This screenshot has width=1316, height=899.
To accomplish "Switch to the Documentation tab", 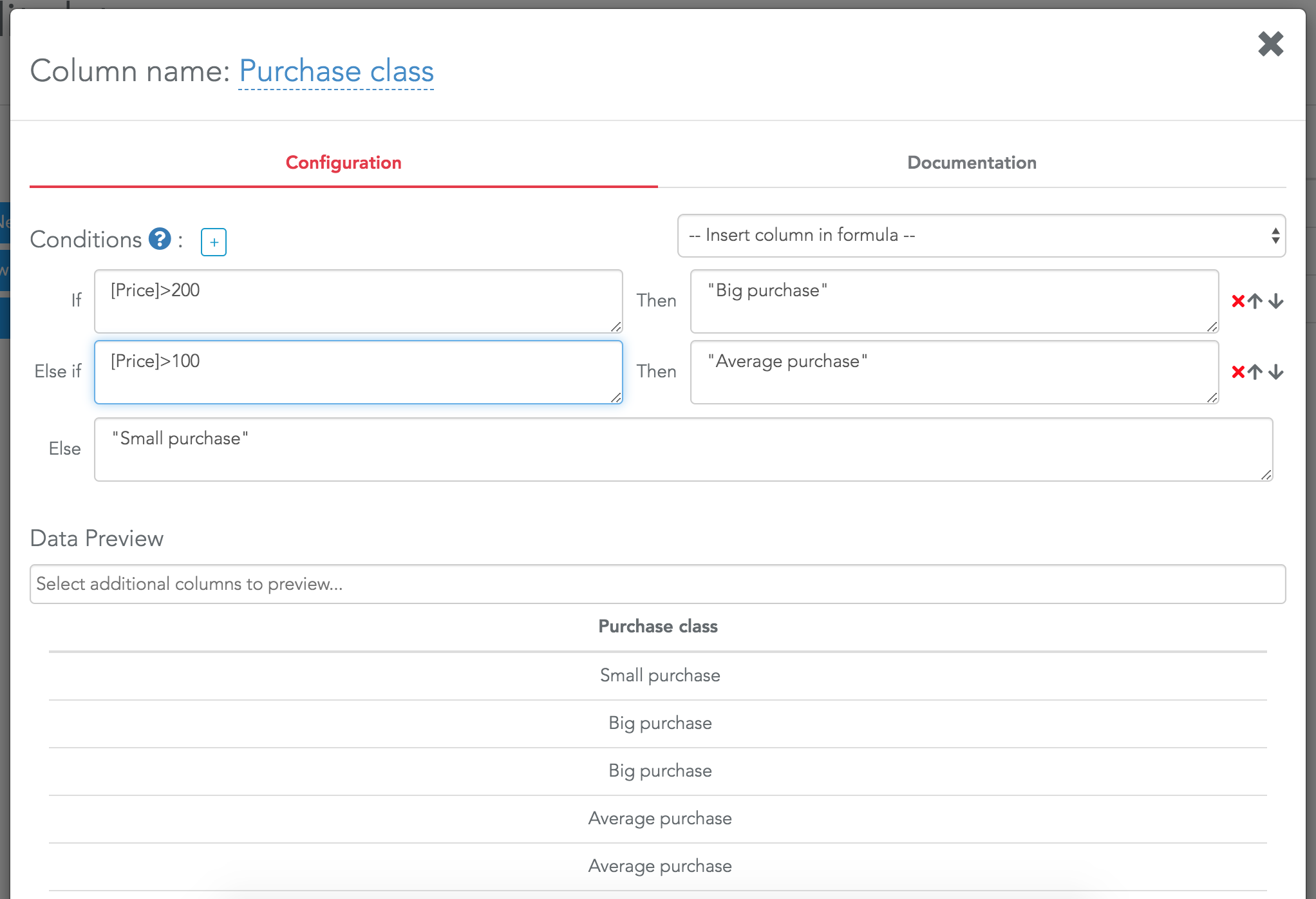I will pyautogui.click(x=972, y=163).
